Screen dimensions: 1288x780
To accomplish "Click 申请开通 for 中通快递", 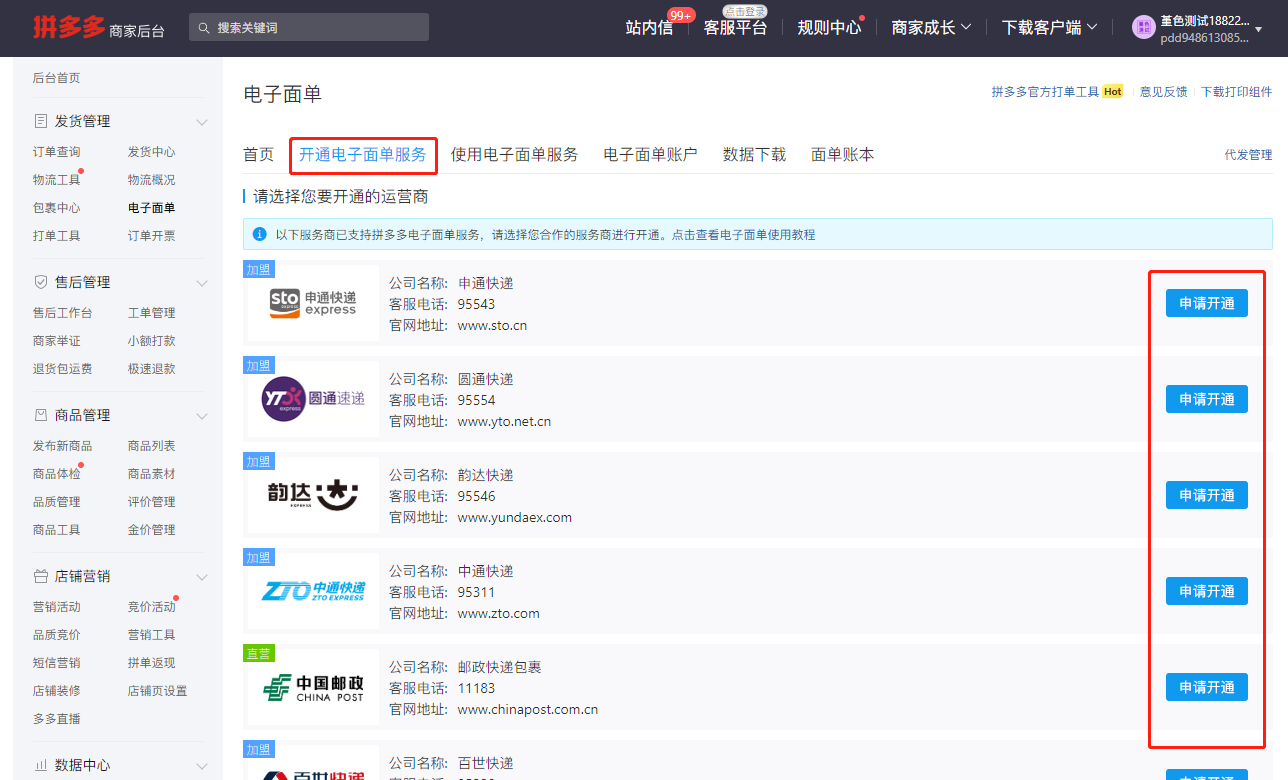I will point(1207,591).
